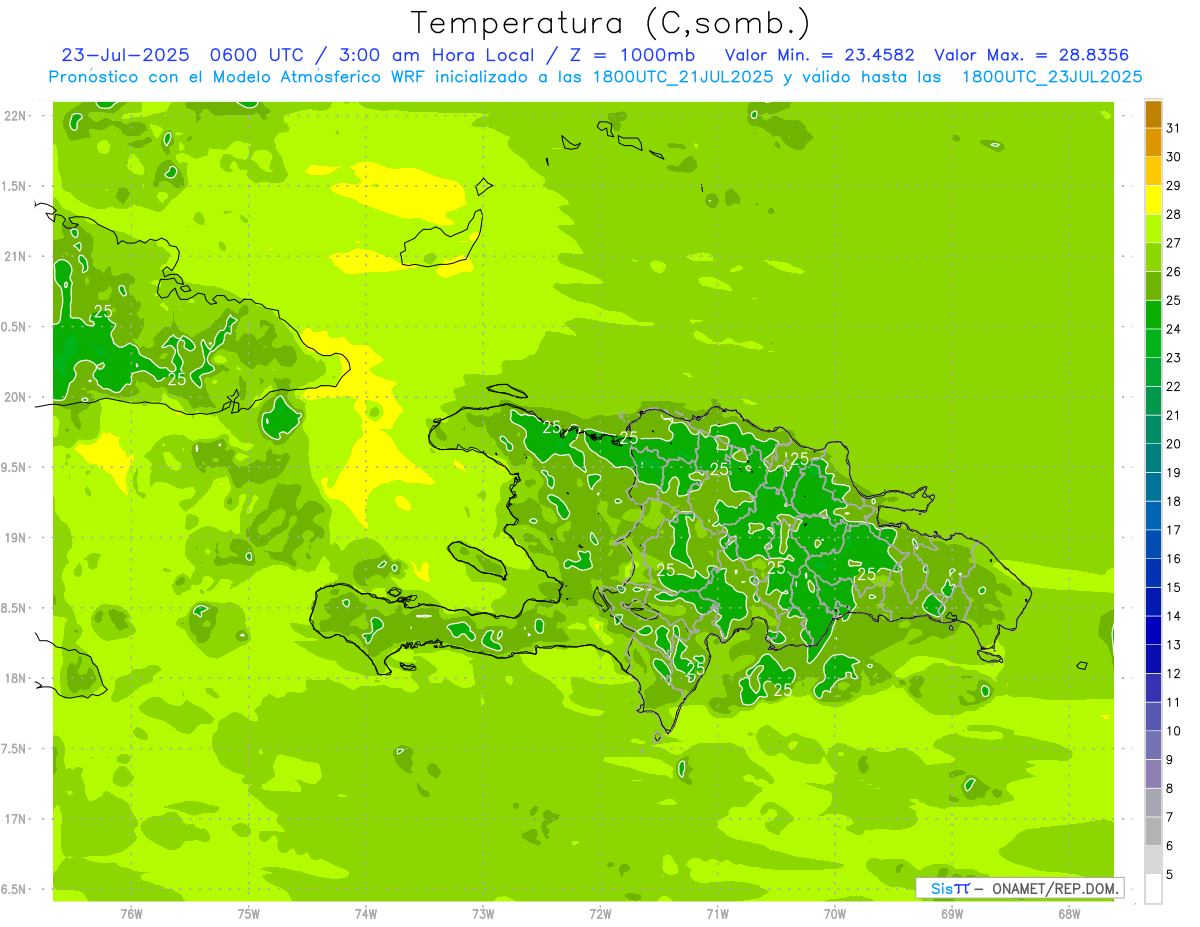Click the "22N" latitude axis label
1200x927 pixels.
pos(16,115)
